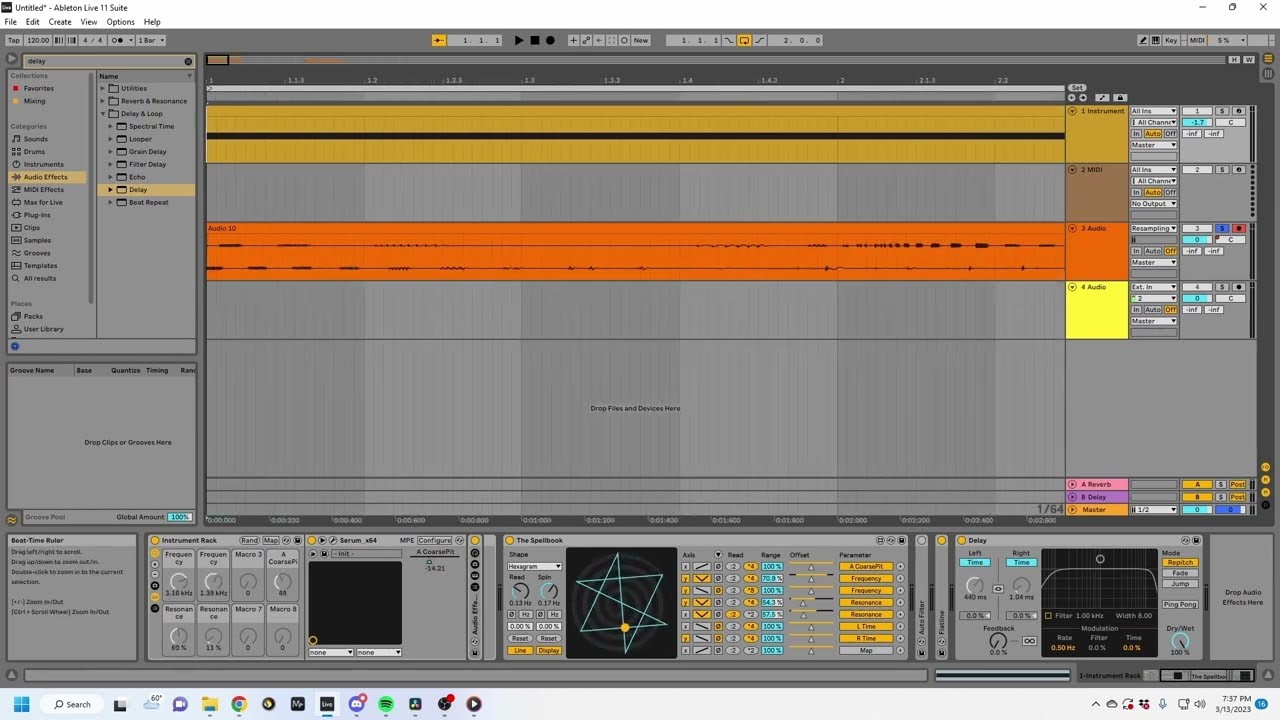
Task: Click the Rand button on the Instrument Rack
Action: coord(249,540)
